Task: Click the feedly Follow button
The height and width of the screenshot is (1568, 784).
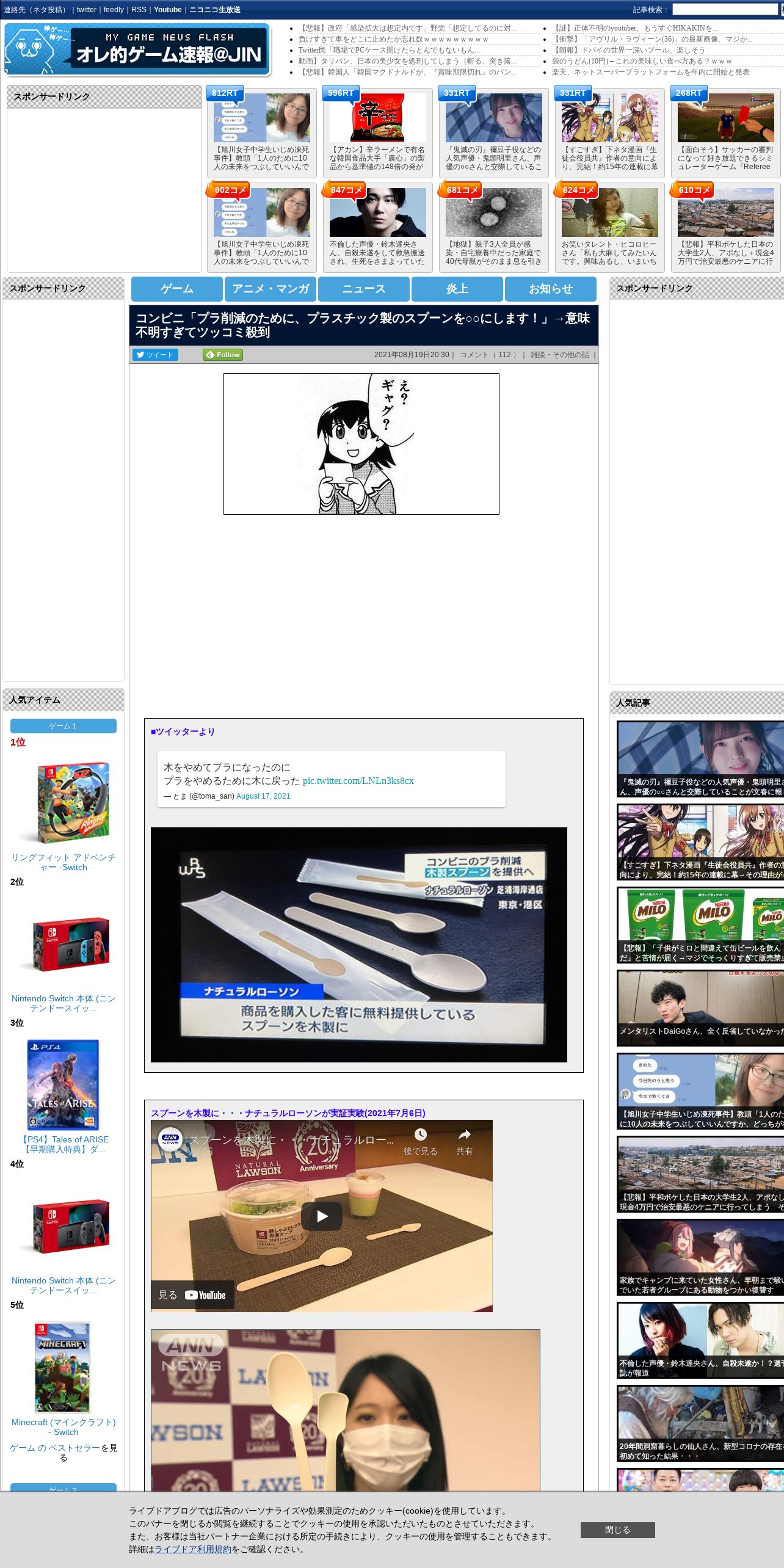Action: click(x=223, y=355)
